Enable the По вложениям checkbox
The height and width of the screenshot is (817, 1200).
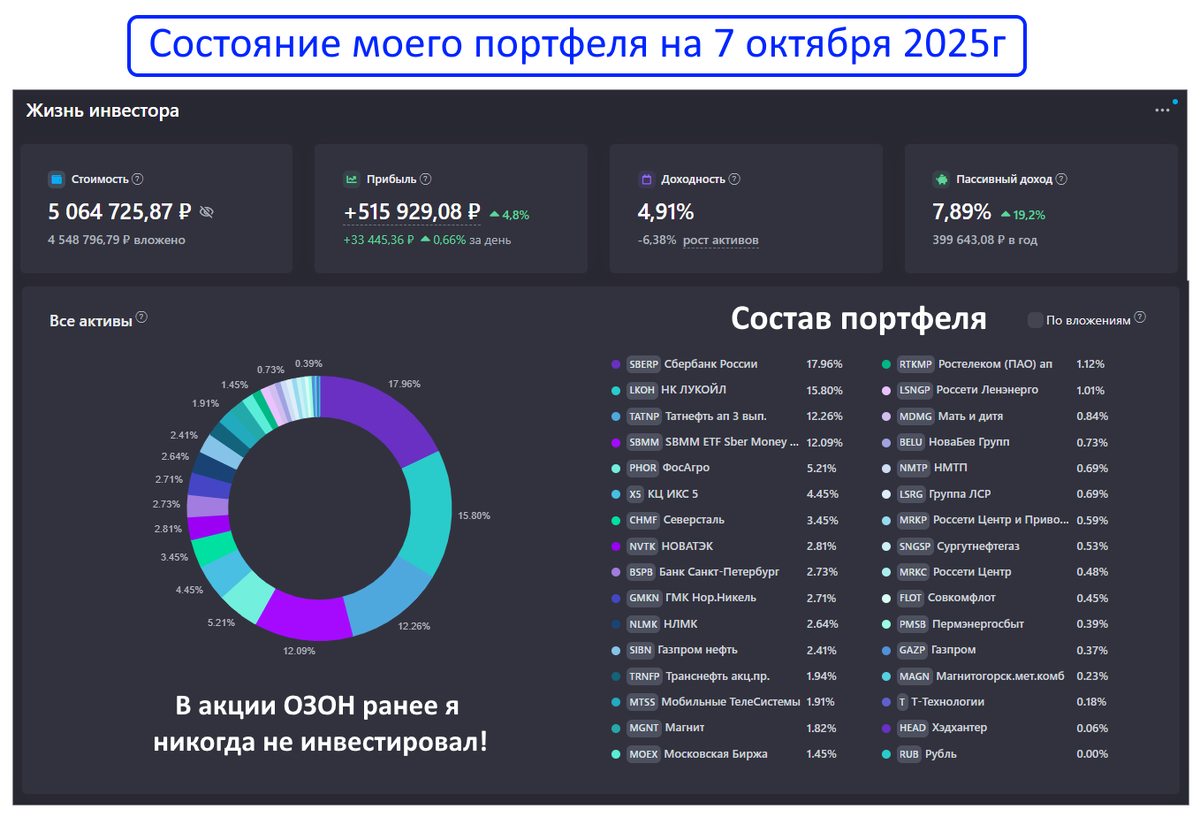1035,320
